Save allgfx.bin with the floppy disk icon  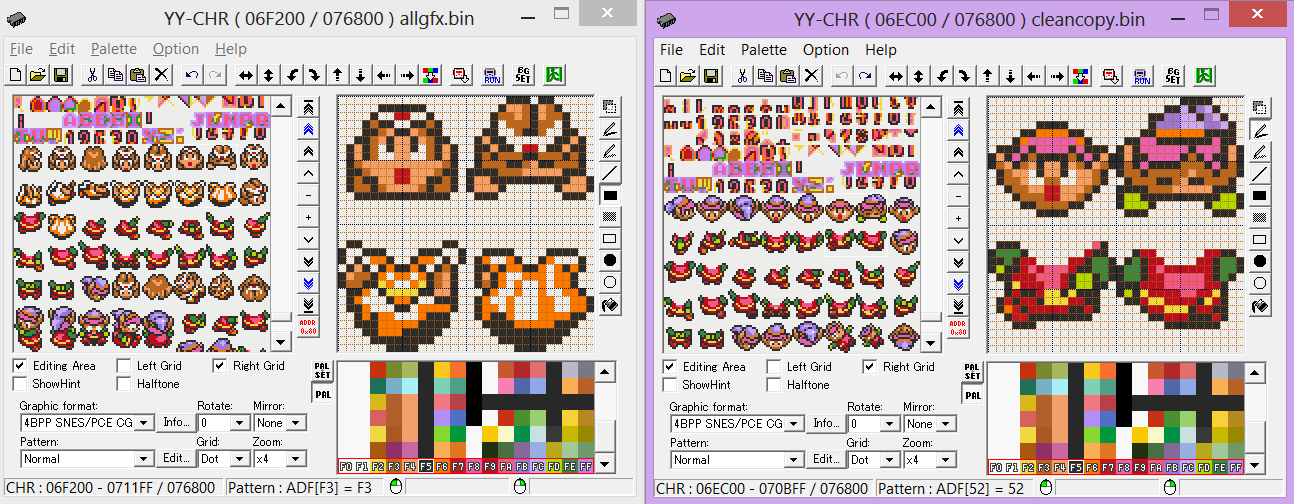click(x=60, y=75)
